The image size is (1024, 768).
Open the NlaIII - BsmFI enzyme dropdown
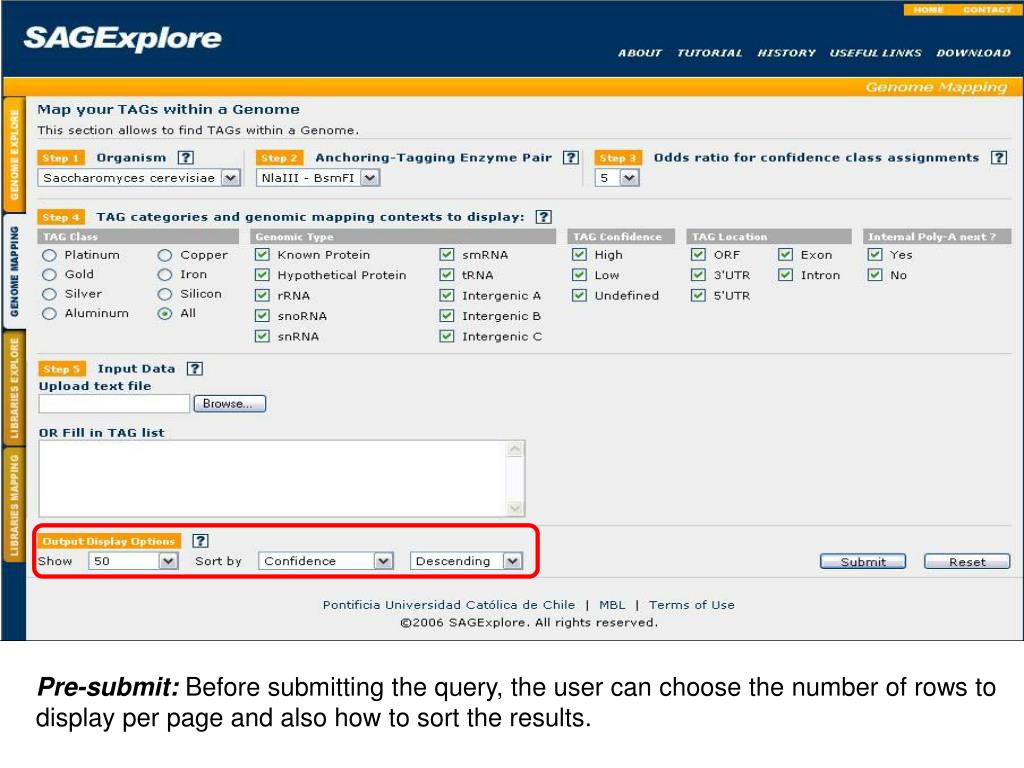click(318, 178)
